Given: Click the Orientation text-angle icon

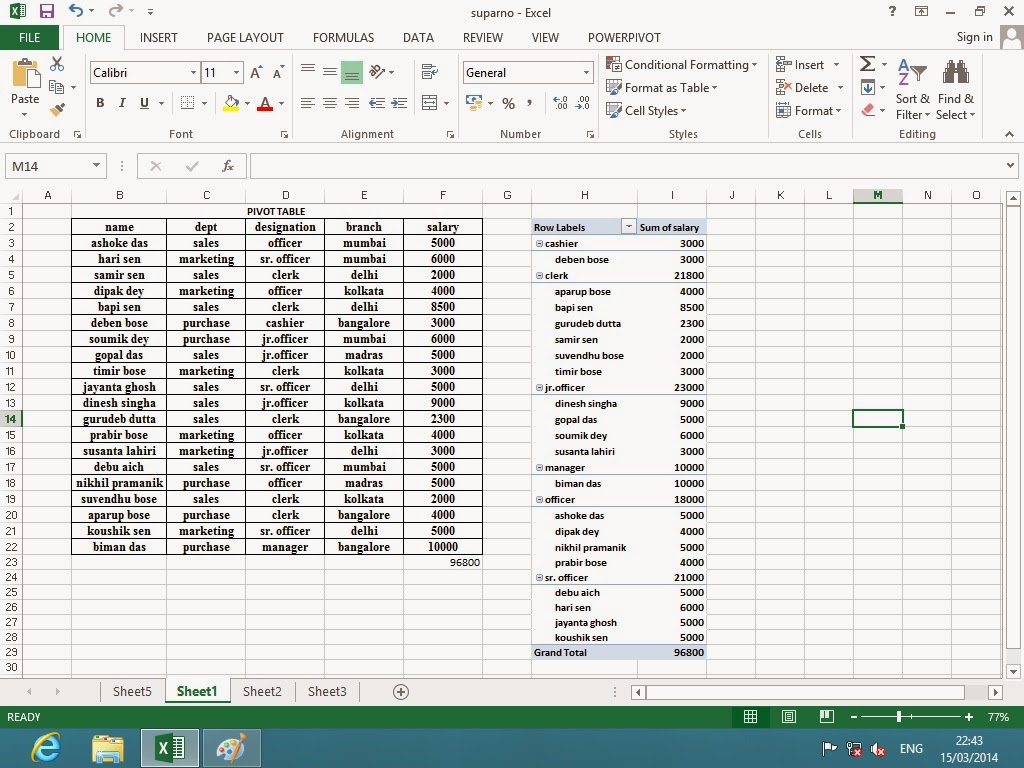Looking at the screenshot, I should (377, 71).
